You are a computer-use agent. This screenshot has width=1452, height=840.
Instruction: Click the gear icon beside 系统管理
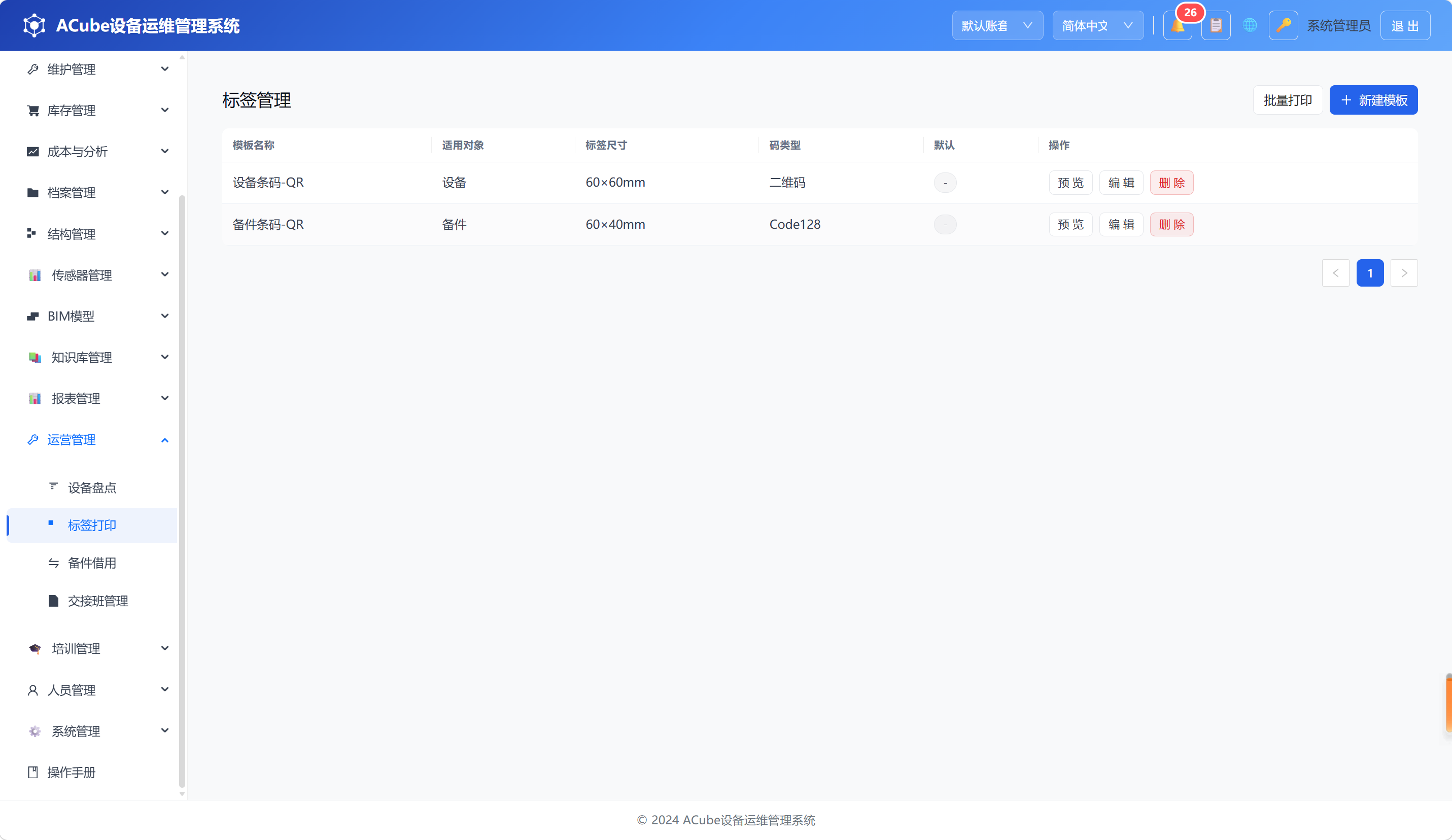click(x=34, y=731)
